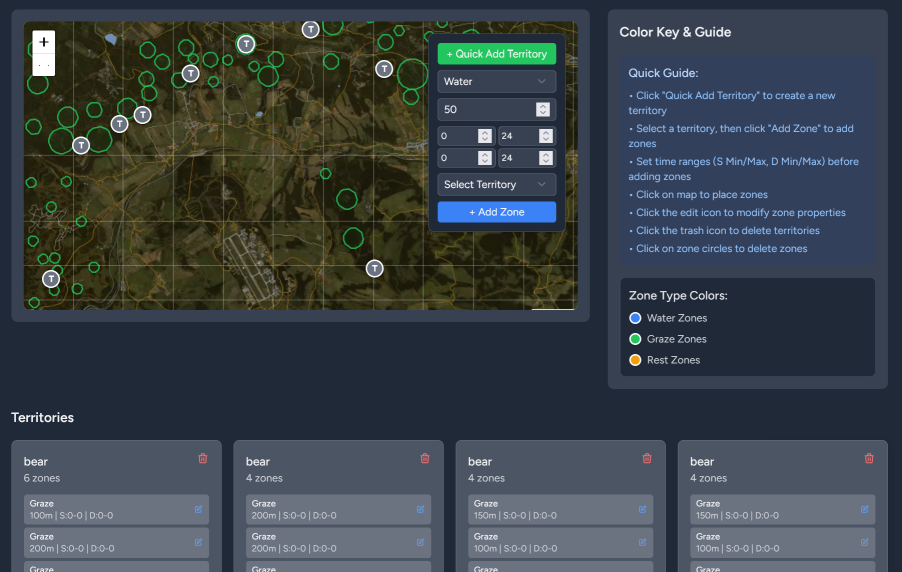Expand the Select Territory dropdown

pyautogui.click(x=496, y=184)
